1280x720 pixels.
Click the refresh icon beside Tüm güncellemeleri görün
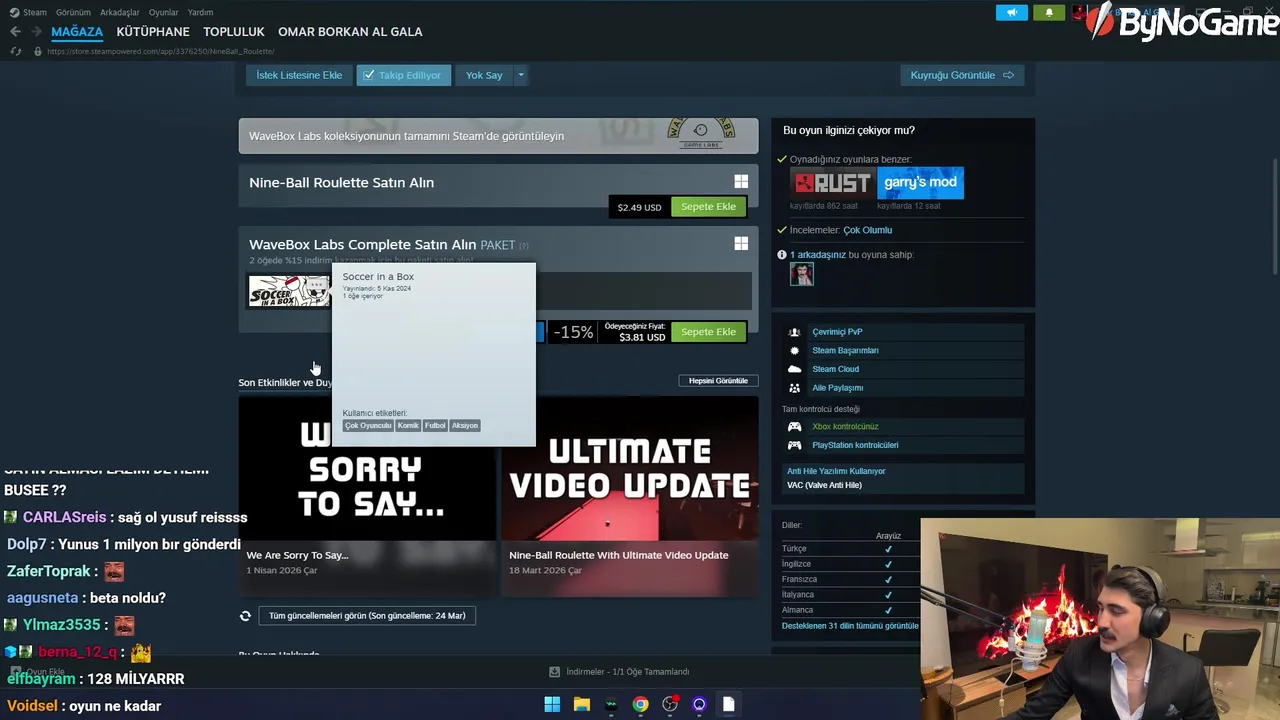pyautogui.click(x=245, y=616)
